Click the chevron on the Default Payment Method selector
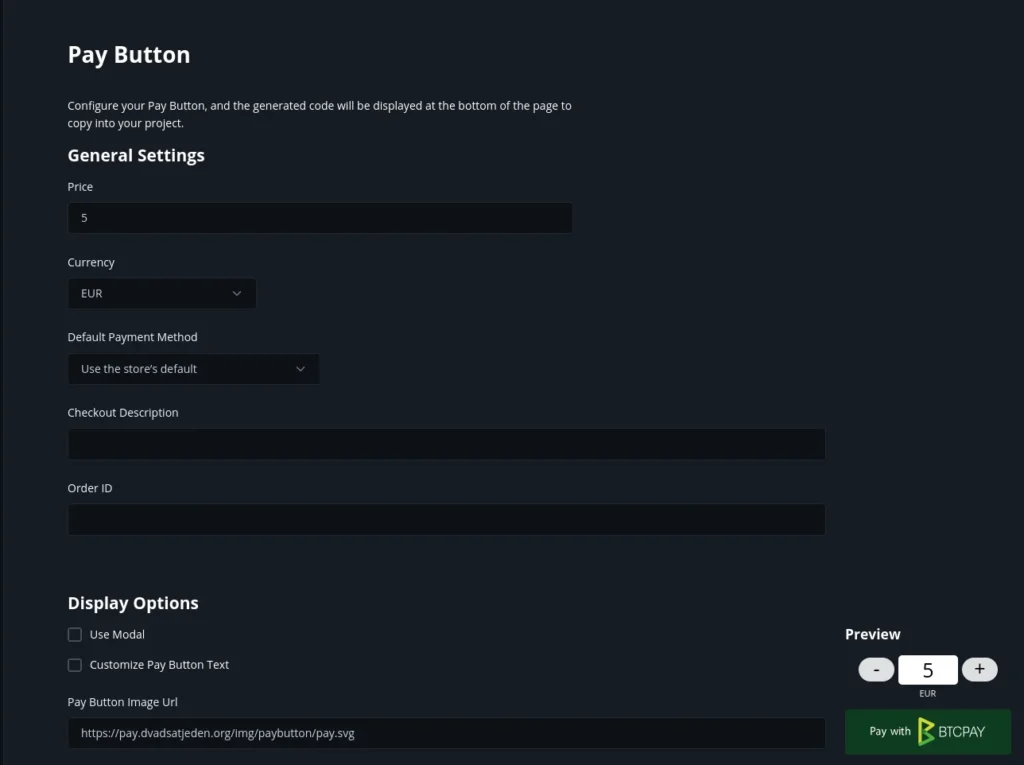The image size is (1024, 765). coord(300,369)
